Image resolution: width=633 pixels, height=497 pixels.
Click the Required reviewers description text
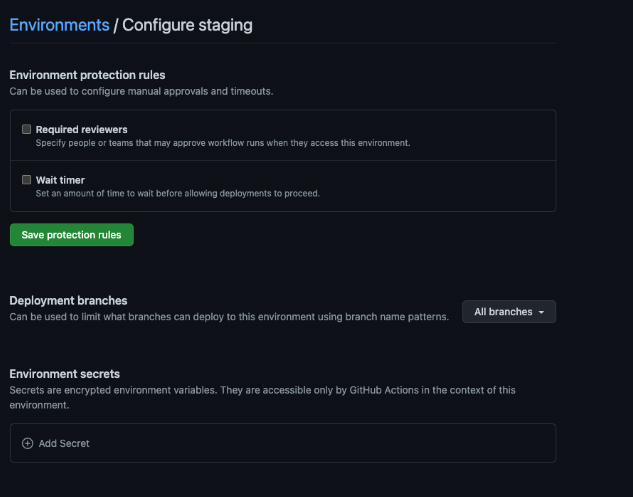point(222,143)
